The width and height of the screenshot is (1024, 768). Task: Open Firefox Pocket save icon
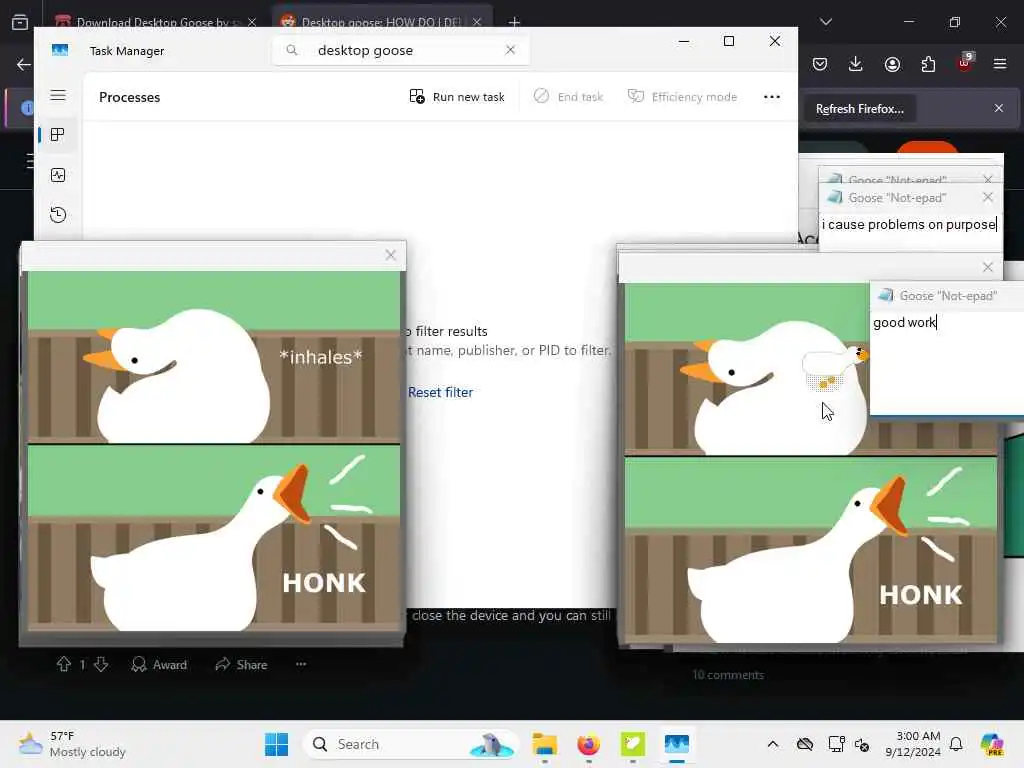point(820,64)
